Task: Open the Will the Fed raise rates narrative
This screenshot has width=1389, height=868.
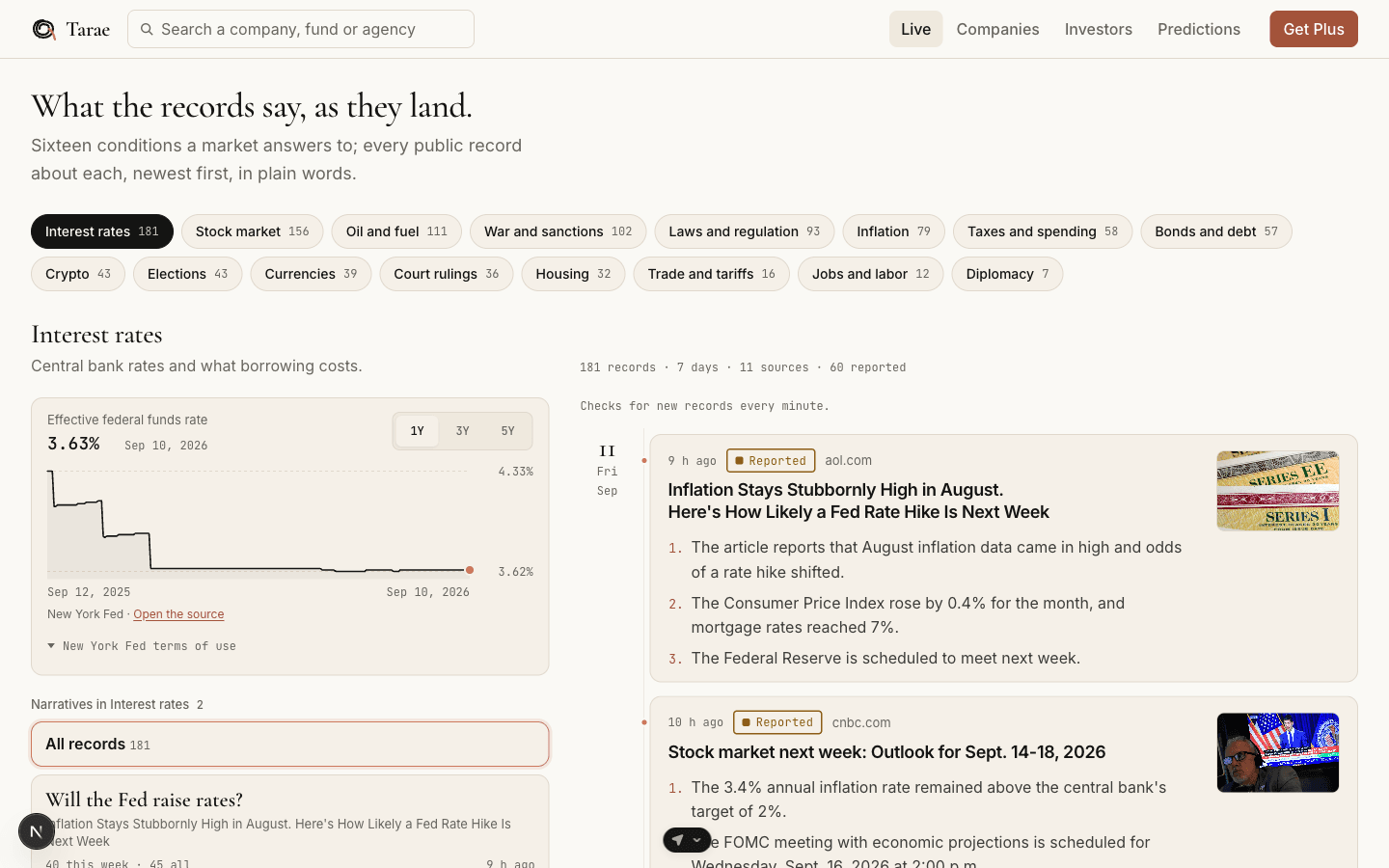Action: pos(289,823)
